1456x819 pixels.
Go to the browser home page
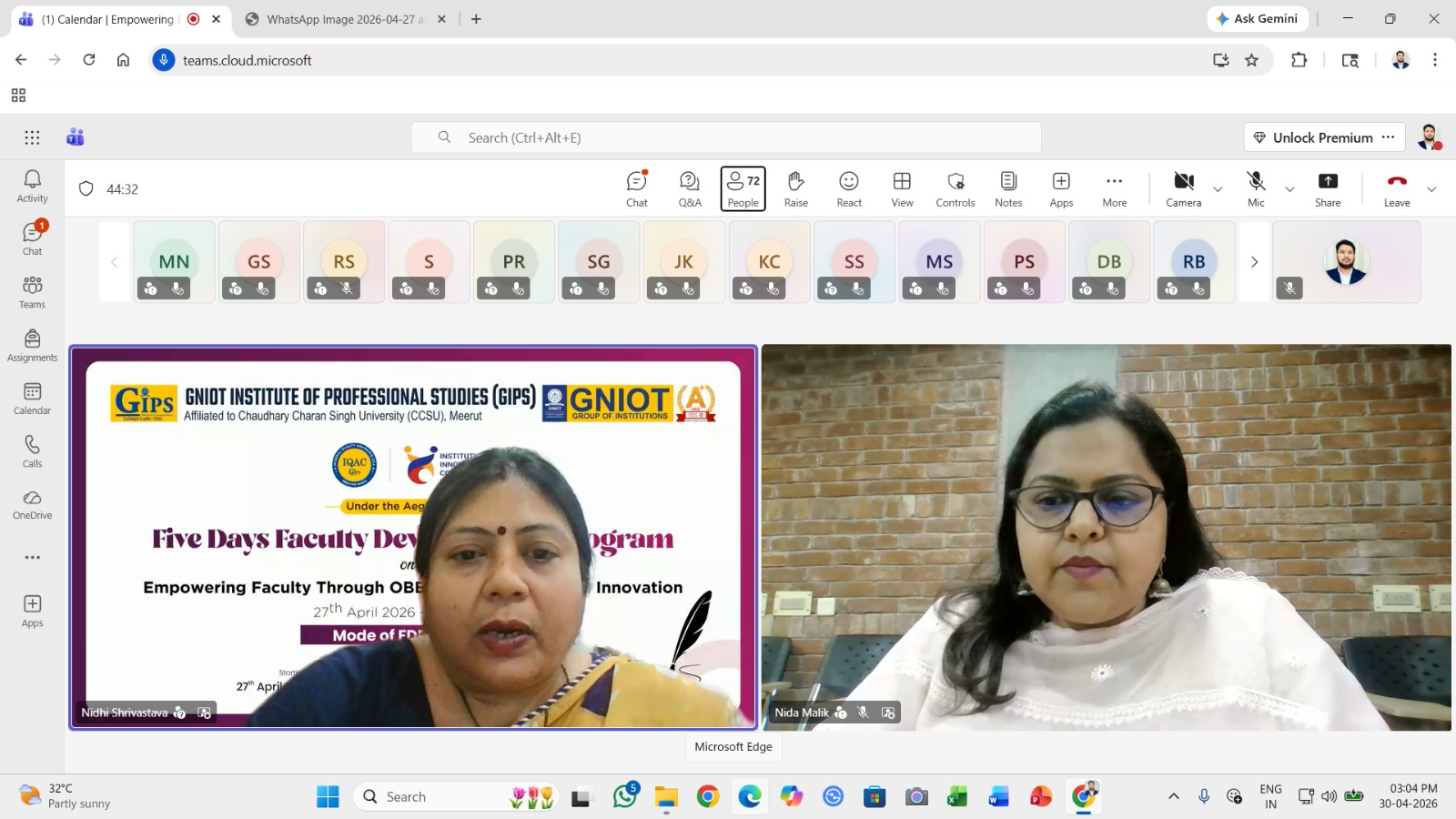coord(123,60)
